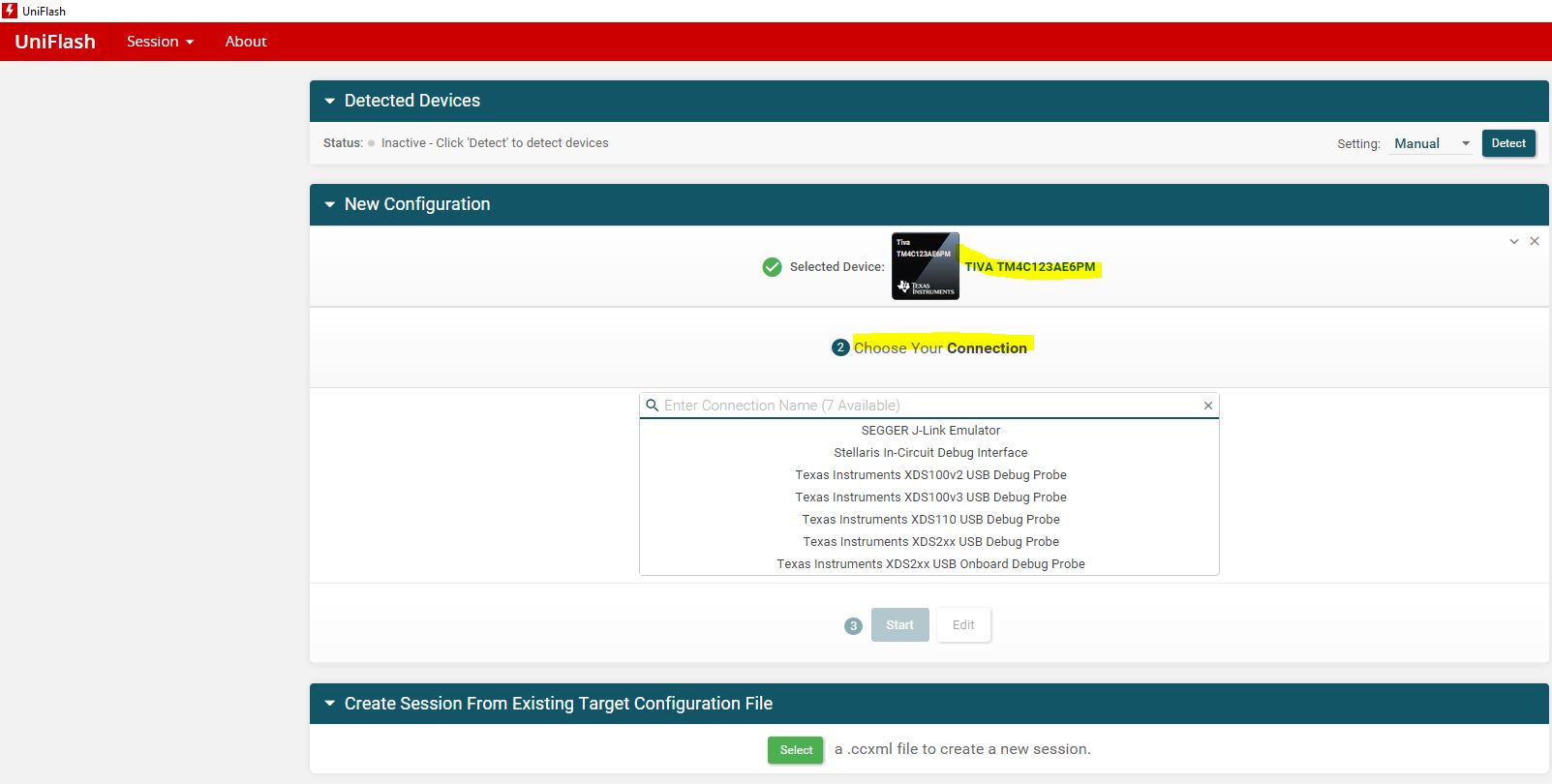The height and width of the screenshot is (784, 1552).
Task: Click the green checkmark selected device icon
Action: coord(772,267)
